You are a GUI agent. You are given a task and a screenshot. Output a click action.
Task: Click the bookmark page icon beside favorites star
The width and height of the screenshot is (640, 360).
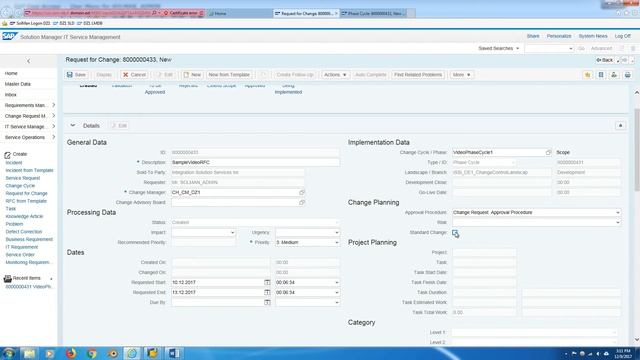click(601, 75)
